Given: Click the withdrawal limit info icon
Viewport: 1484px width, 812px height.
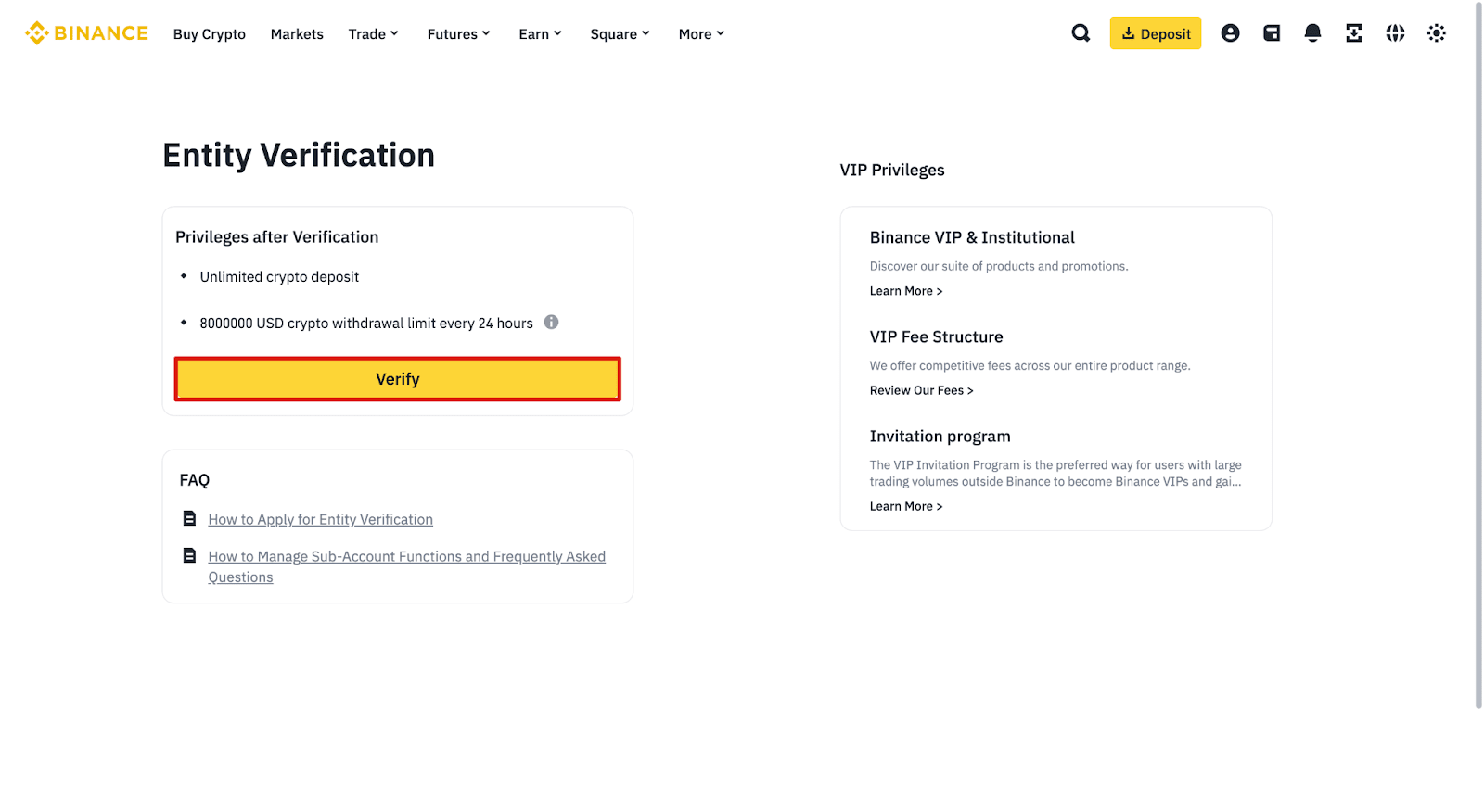Looking at the screenshot, I should 551,323.
